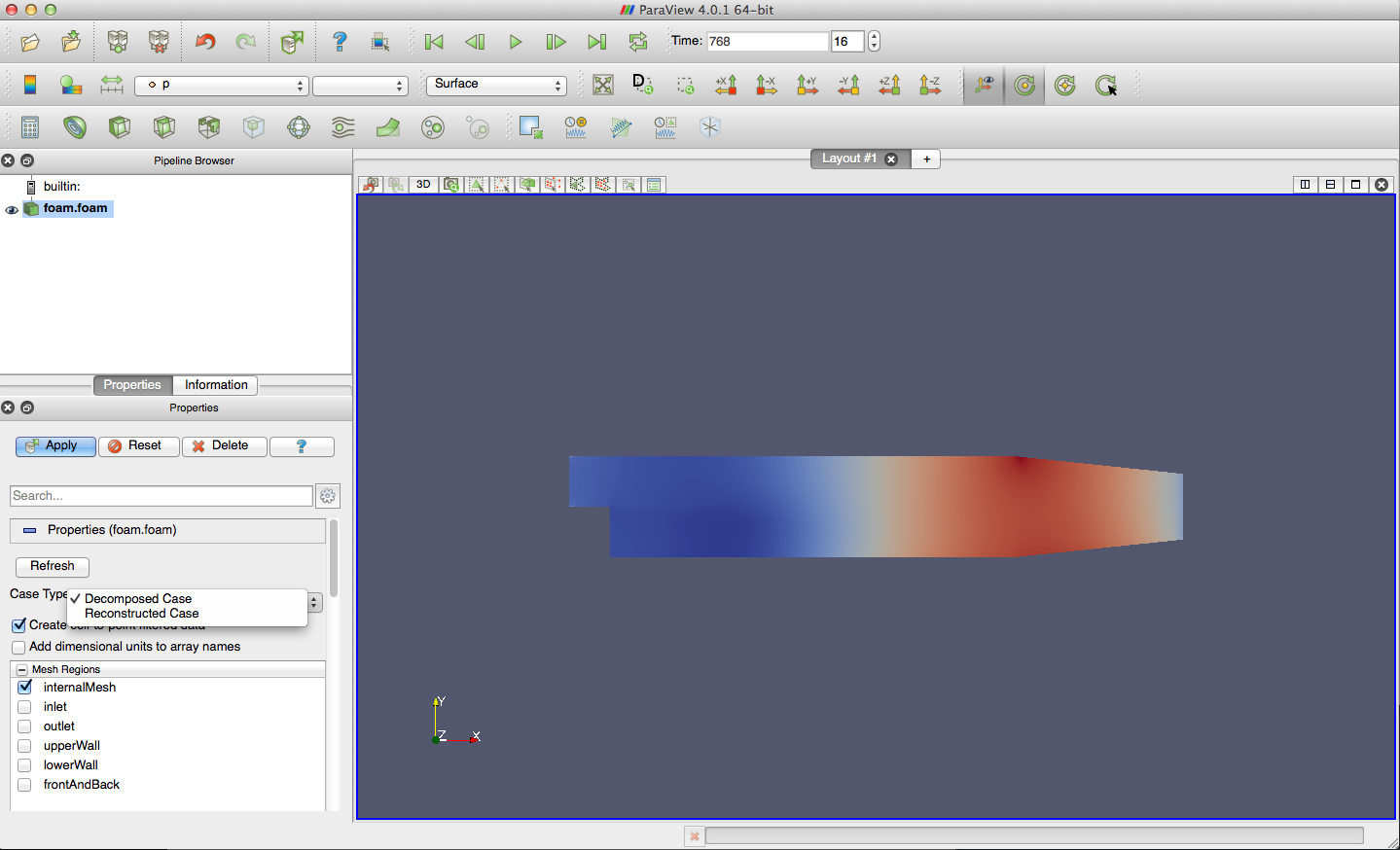Click the Connect to server icon
This screenshot has height=850, width=1400.
coord(118,42)
